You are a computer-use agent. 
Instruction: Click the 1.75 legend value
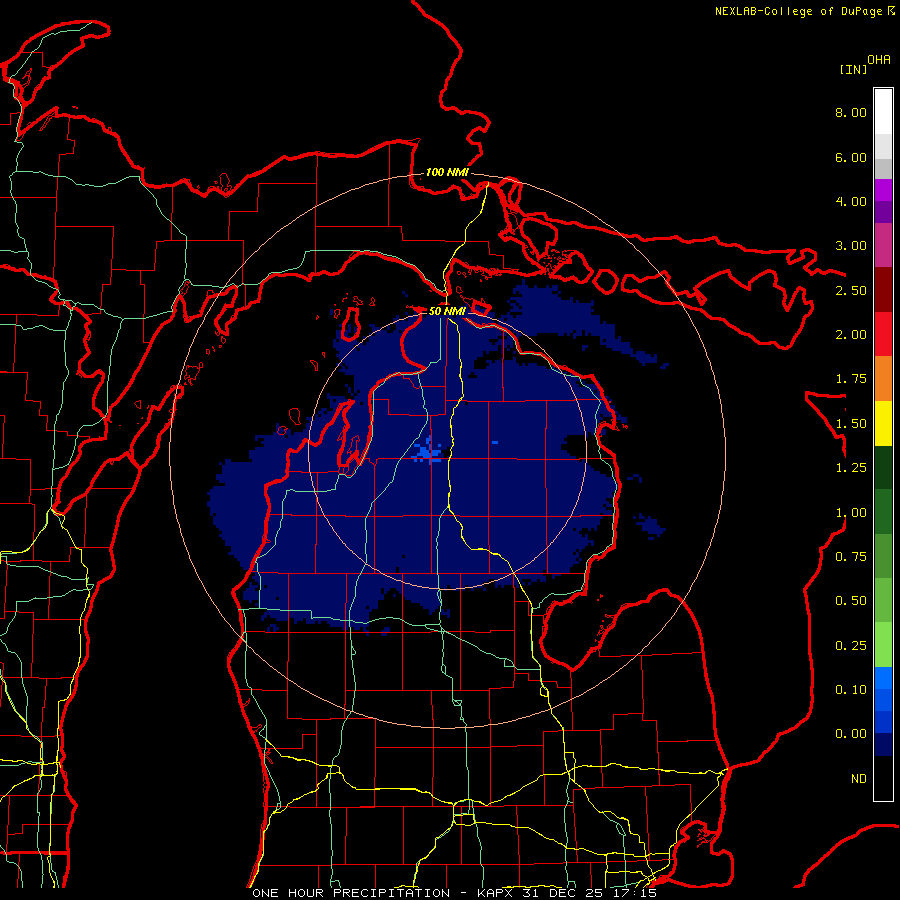click(851, 379)
